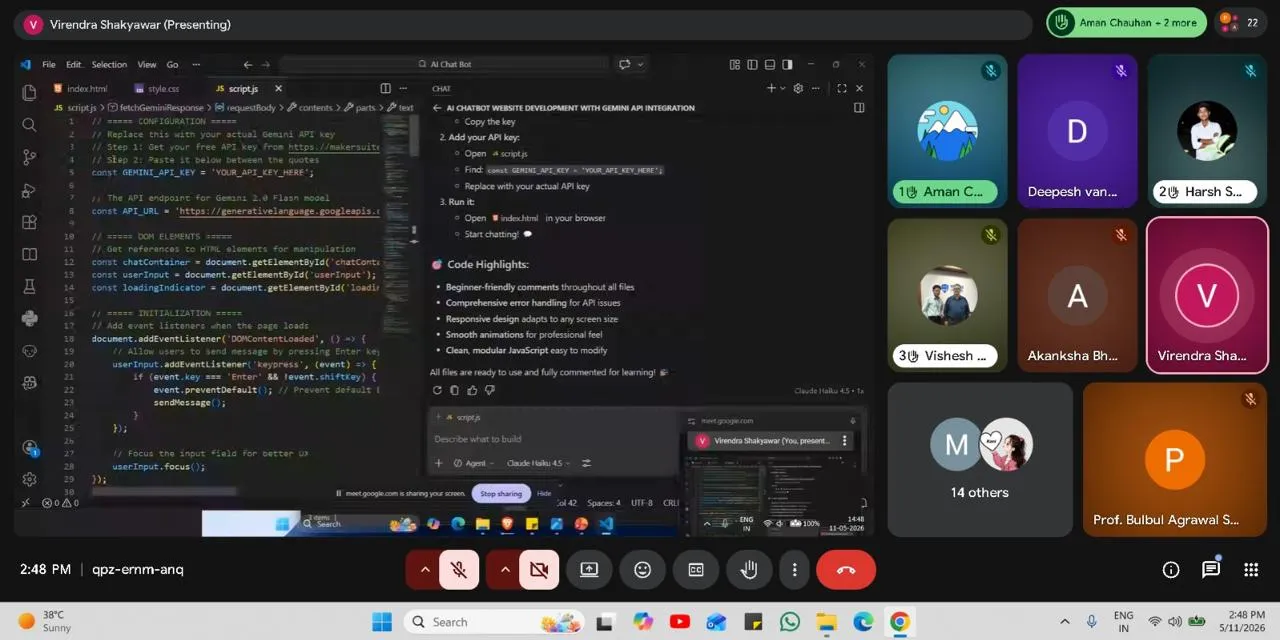The image size is (1280, 640).
Task: Go back with the chat title arrow
Action: tap(437, 108)
